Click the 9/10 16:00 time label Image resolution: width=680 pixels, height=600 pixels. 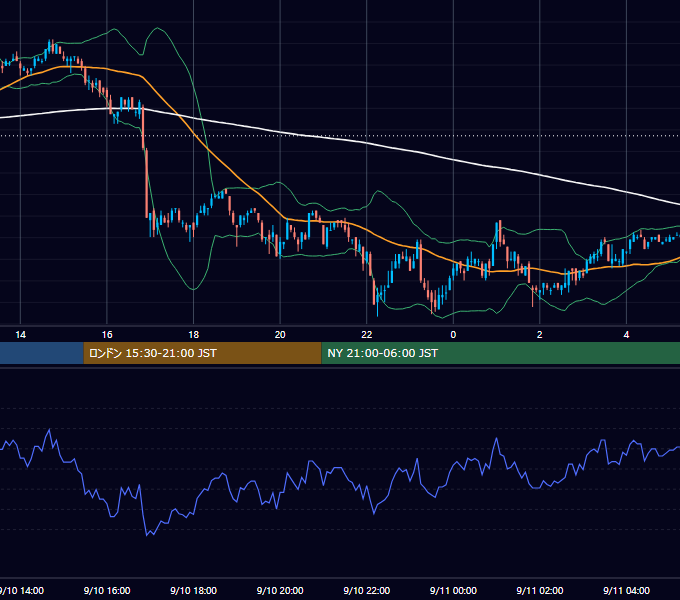[x=107, y=590]
